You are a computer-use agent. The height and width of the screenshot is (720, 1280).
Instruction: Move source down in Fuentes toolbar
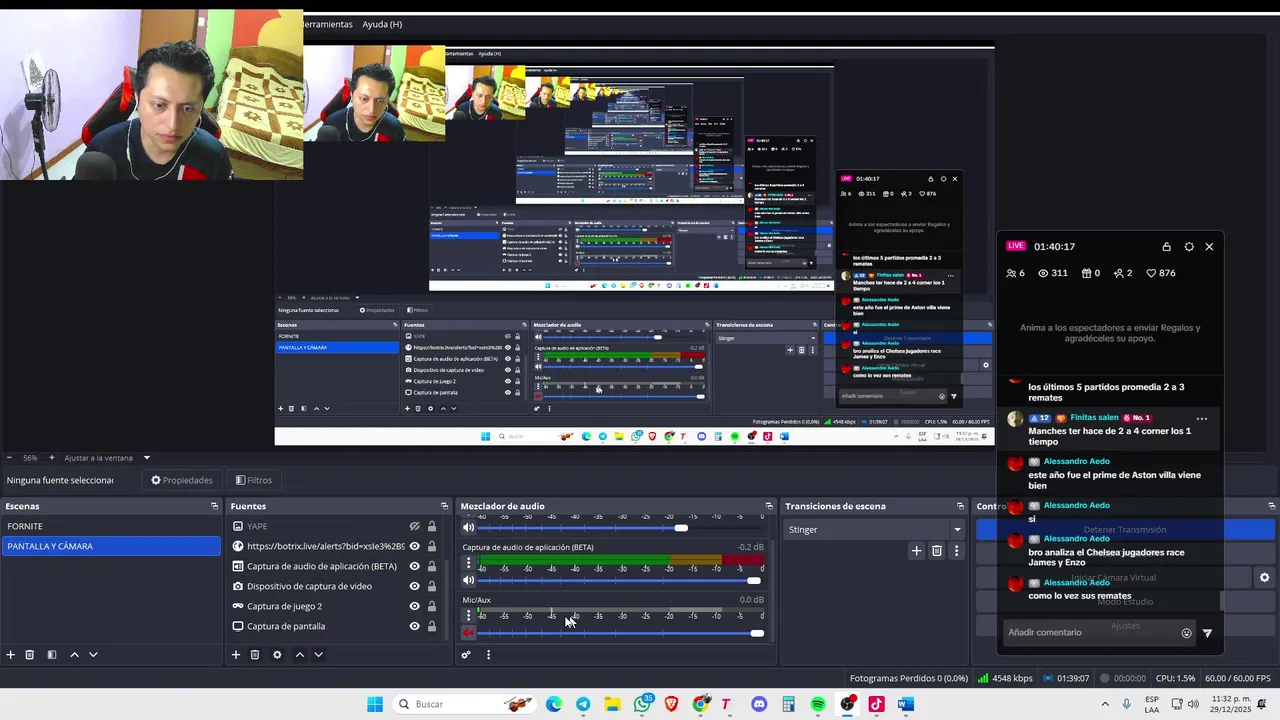(x=318, y=655)
